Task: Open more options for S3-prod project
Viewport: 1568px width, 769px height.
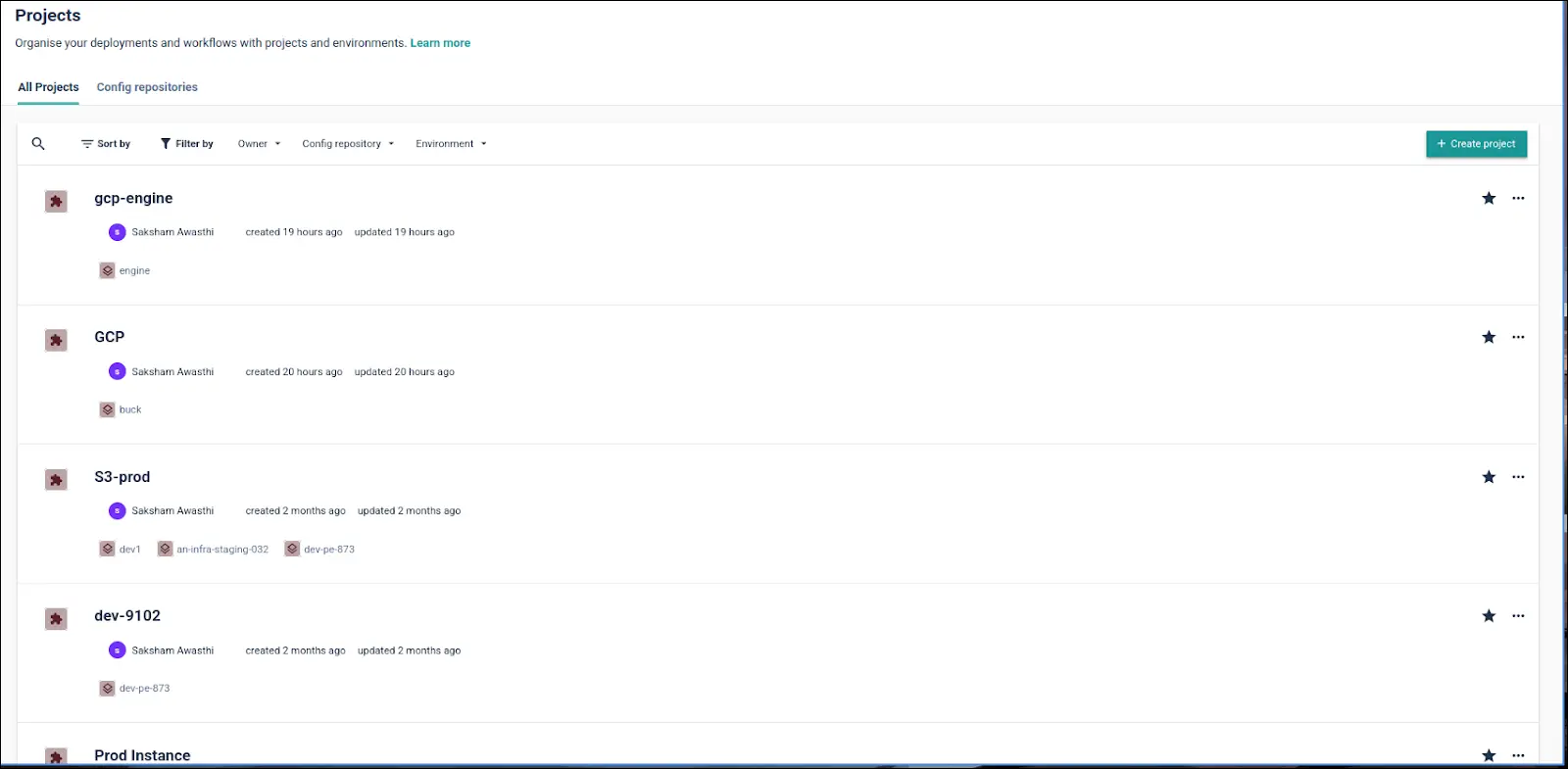Action: 1518,477
